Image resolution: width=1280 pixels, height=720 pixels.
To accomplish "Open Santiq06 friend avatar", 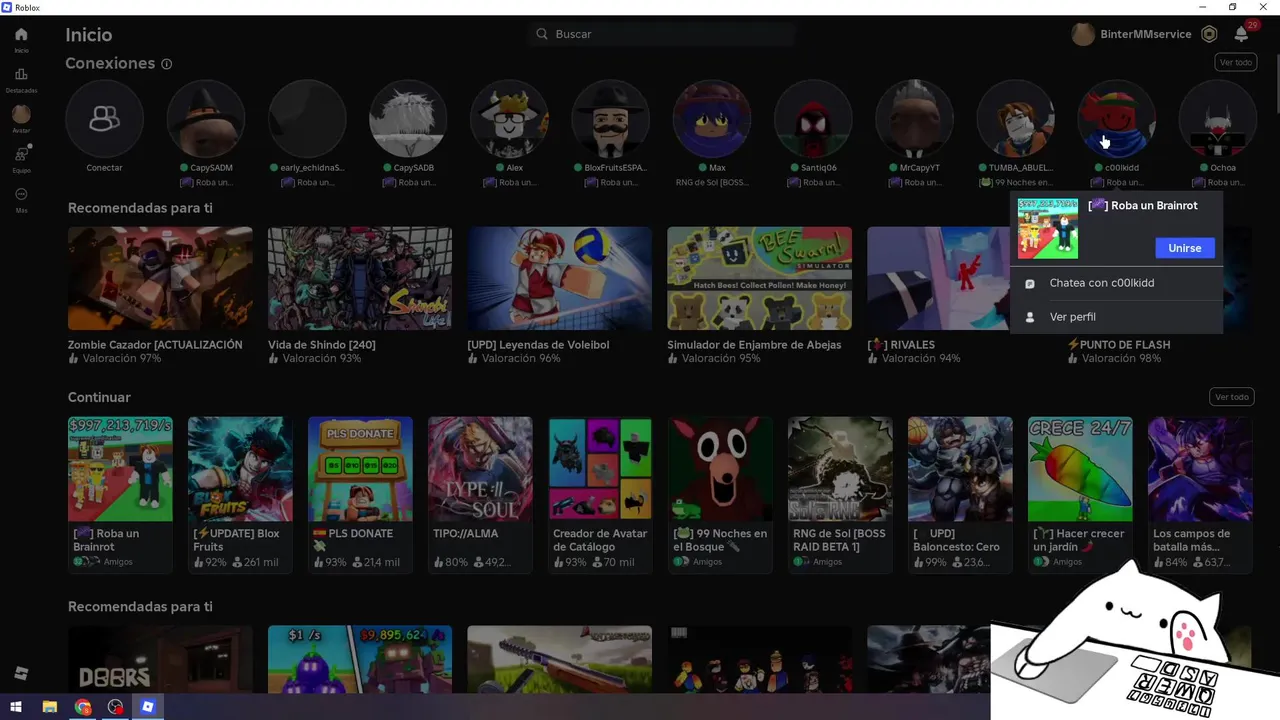I will coord(813,119).
